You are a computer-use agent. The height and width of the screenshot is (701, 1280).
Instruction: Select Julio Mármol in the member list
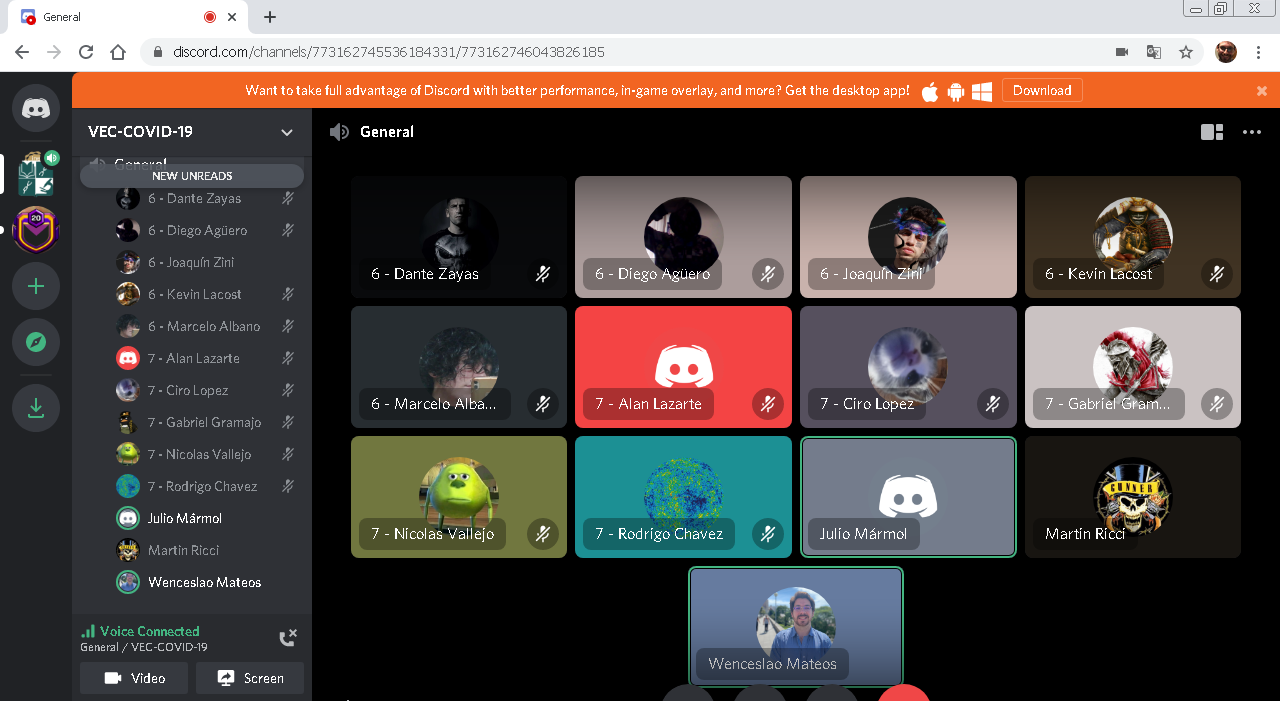click(184, 518)
